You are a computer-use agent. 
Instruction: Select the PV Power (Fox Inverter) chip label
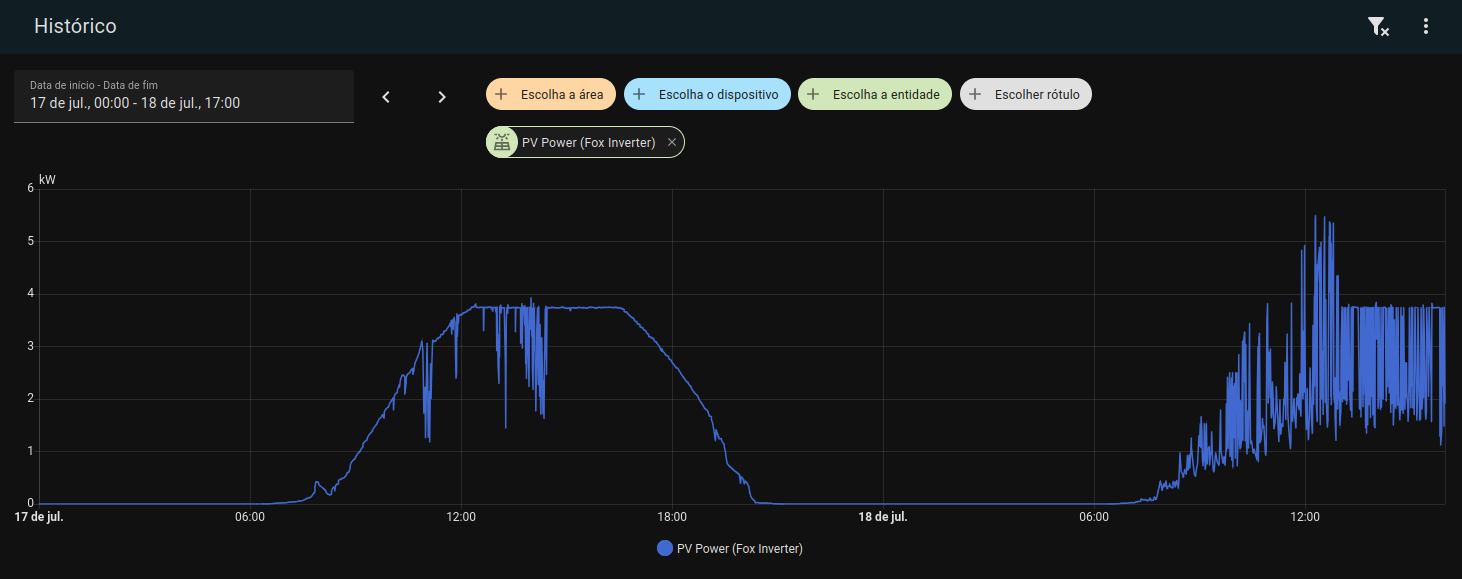click(x=589, y=143)
